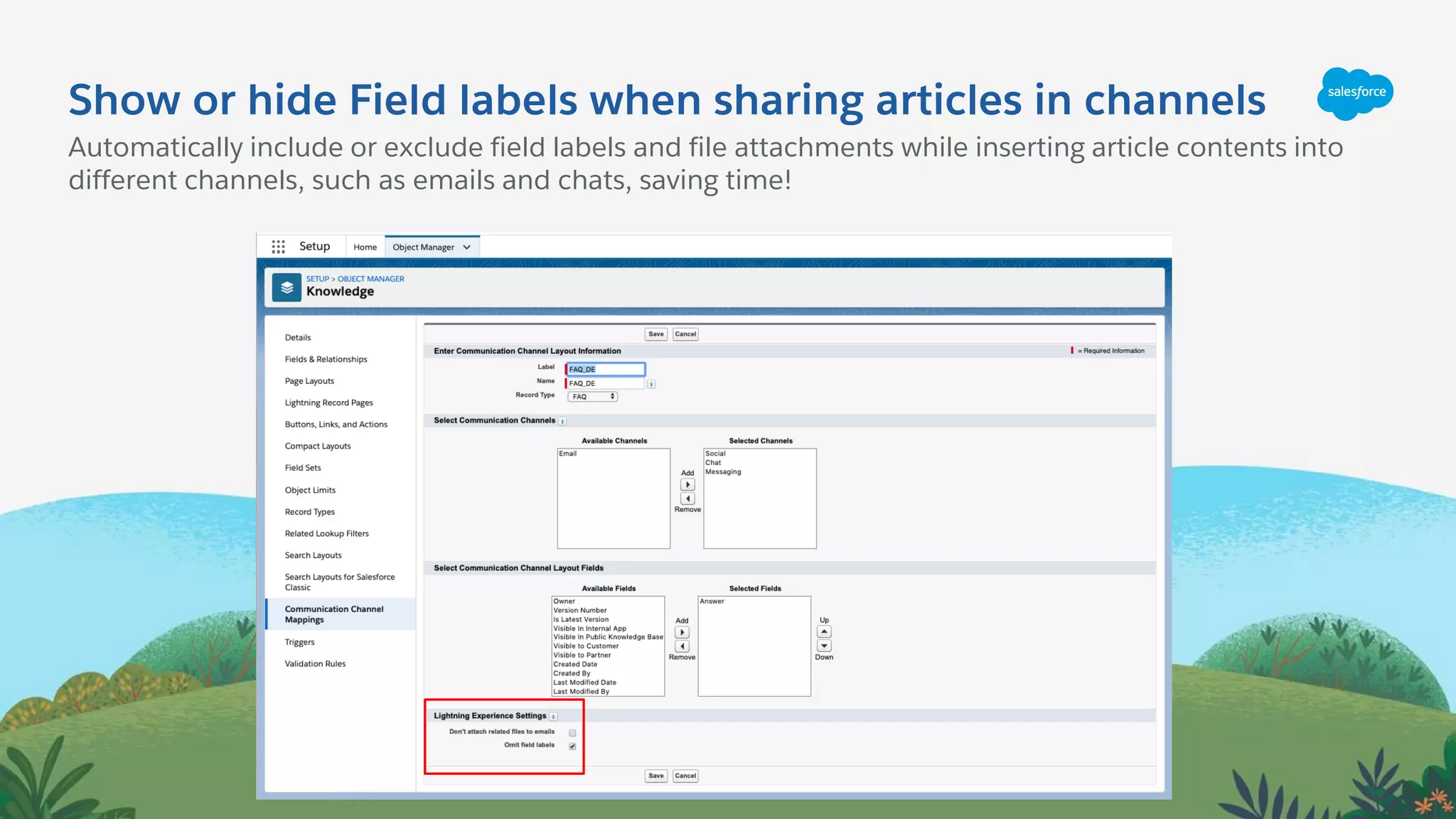Open Related Lookup Filters
This screenshot has height=819, width=1456.
click(x=327, y=533)
